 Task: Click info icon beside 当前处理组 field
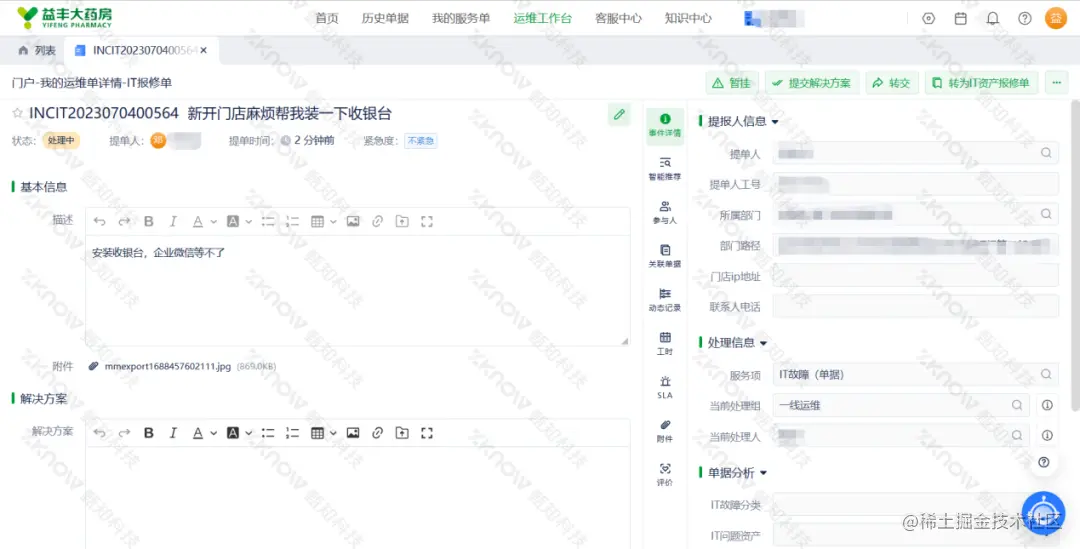pyautogui.click(x=1047, y=406)
